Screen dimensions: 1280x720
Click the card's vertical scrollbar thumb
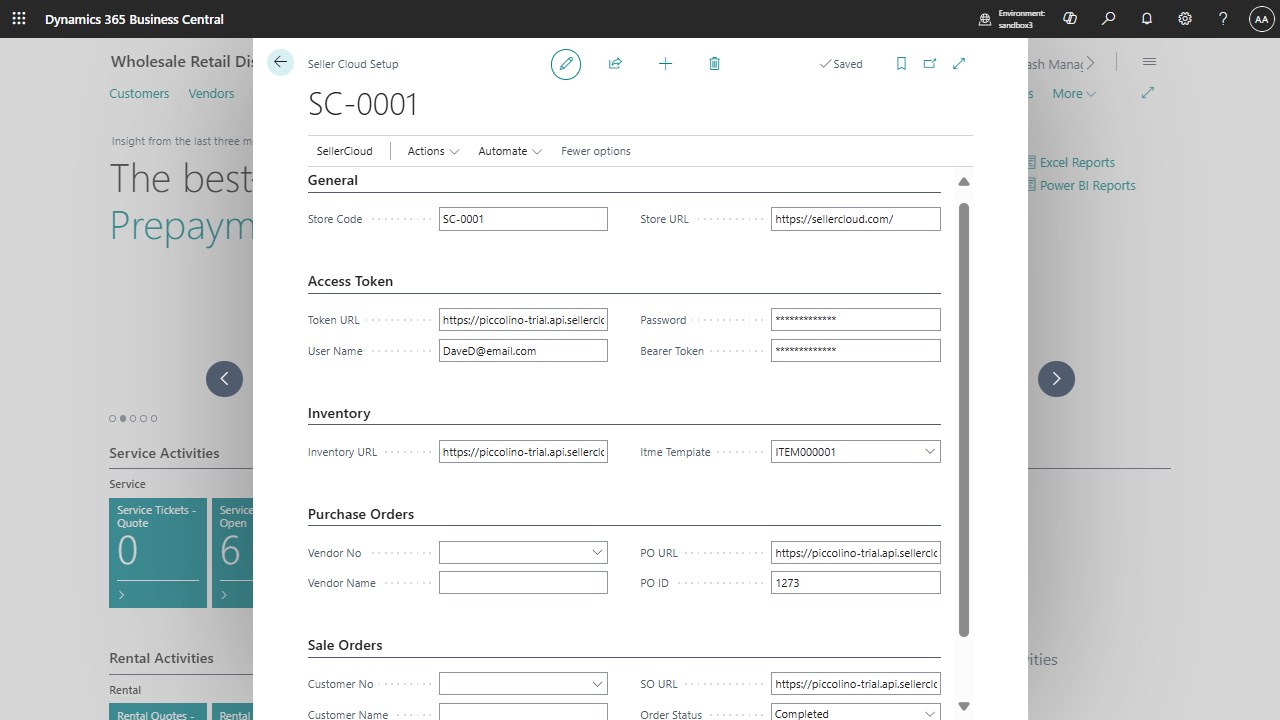[964, 419]
